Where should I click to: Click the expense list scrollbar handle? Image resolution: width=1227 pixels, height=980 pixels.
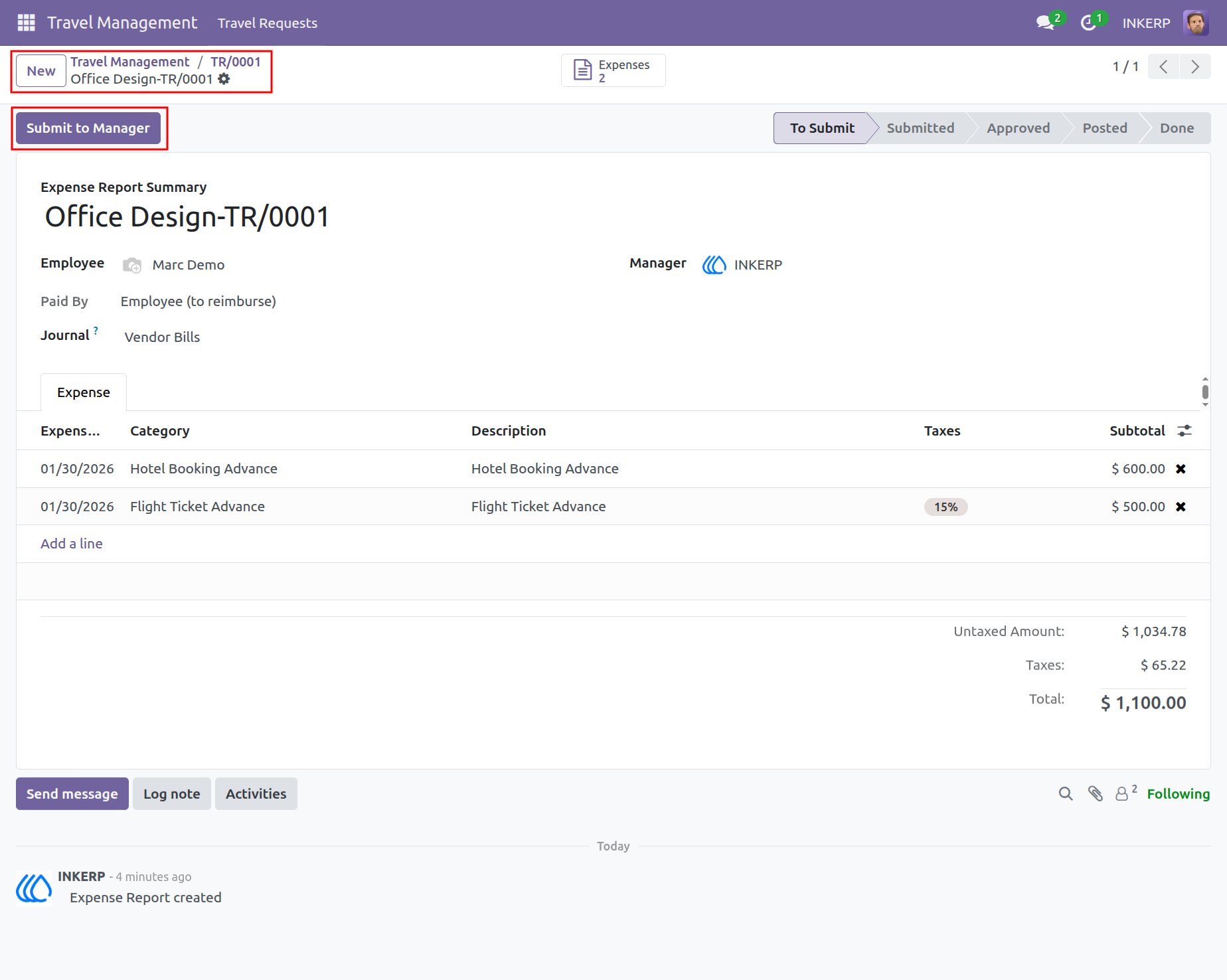pos(1205,392)
